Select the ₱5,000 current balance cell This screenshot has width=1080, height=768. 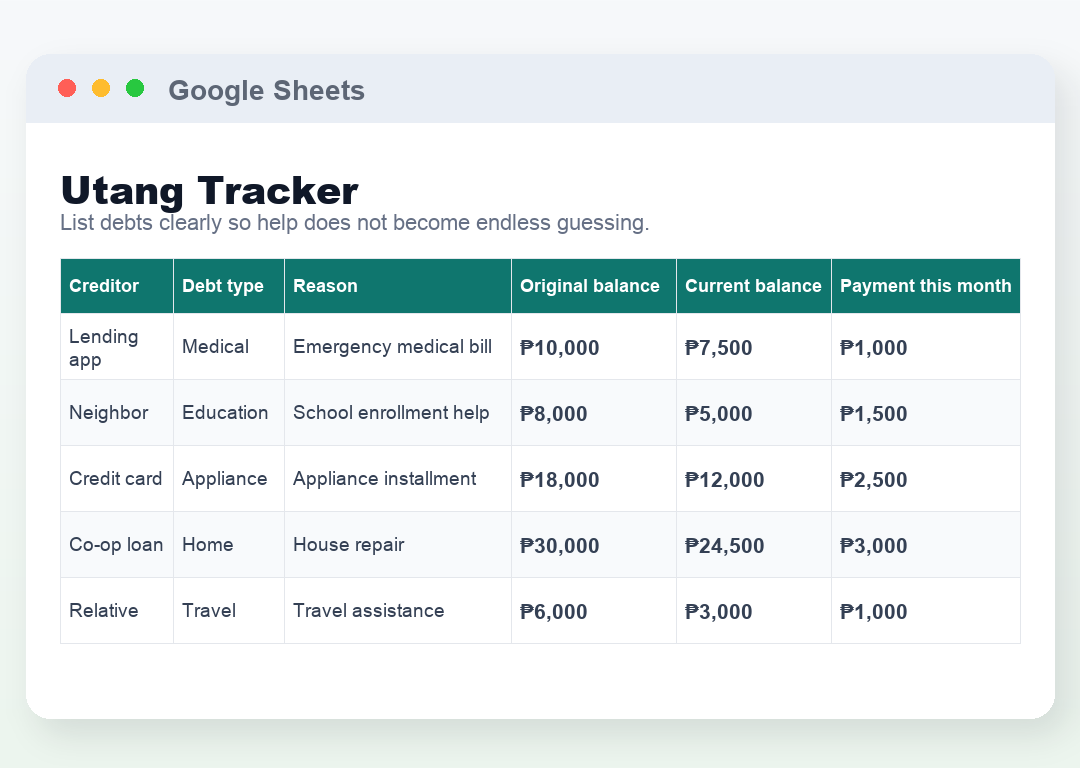[754, 413]
